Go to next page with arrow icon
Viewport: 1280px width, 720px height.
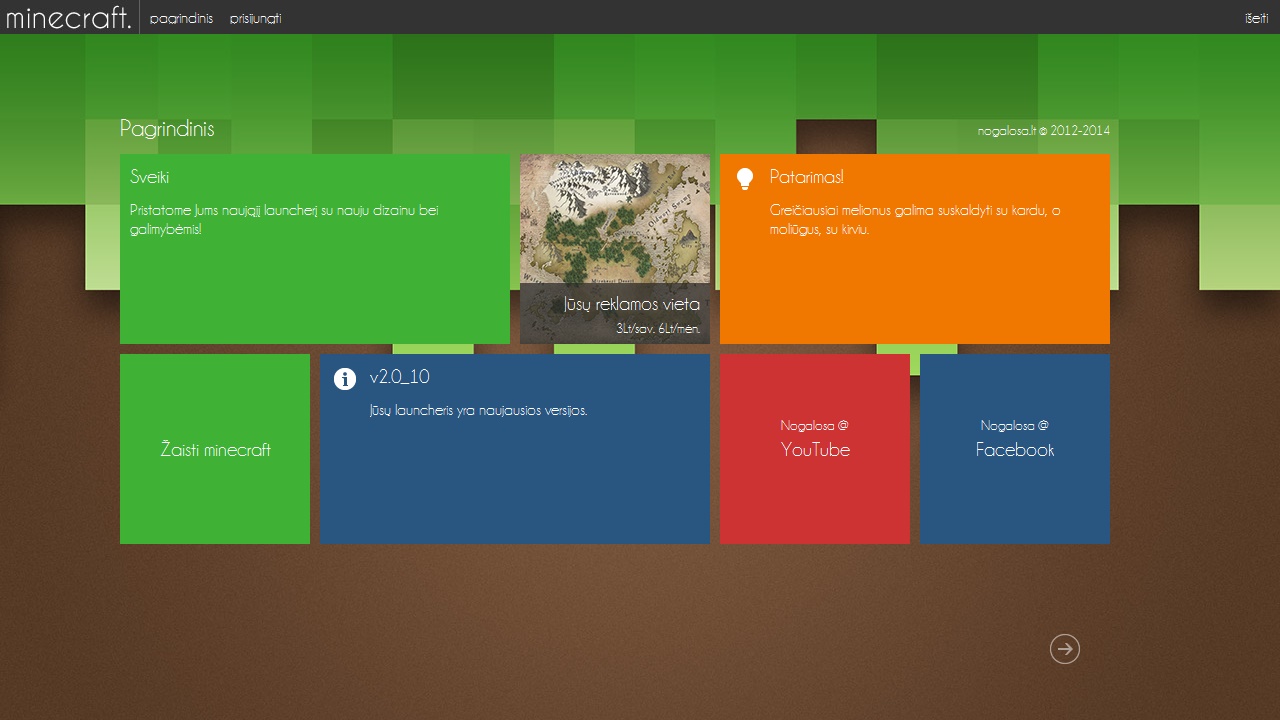coord(1065,649)
